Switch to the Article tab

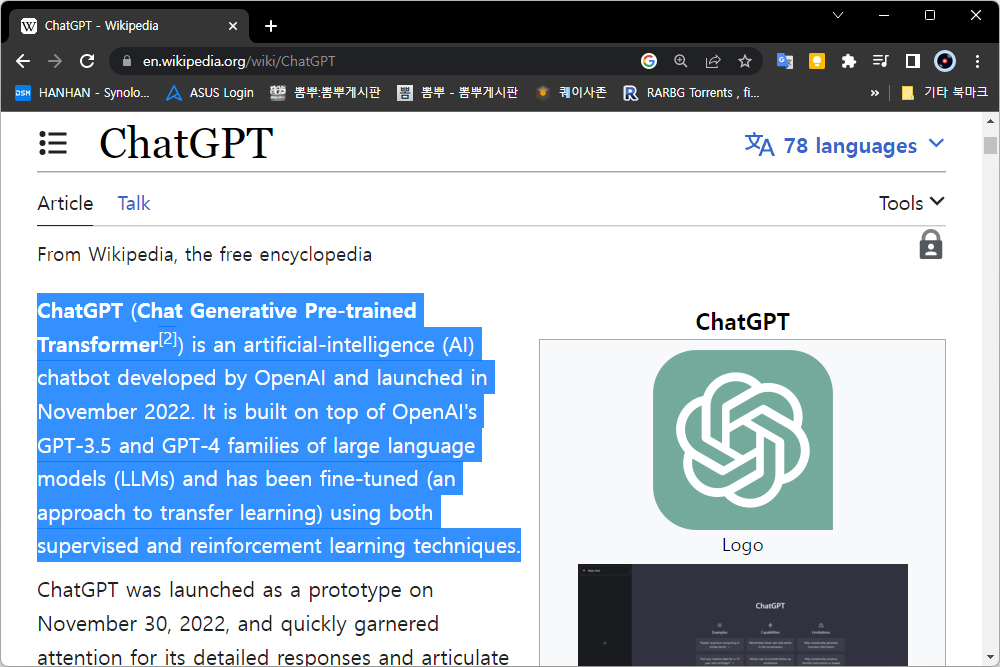65,203
